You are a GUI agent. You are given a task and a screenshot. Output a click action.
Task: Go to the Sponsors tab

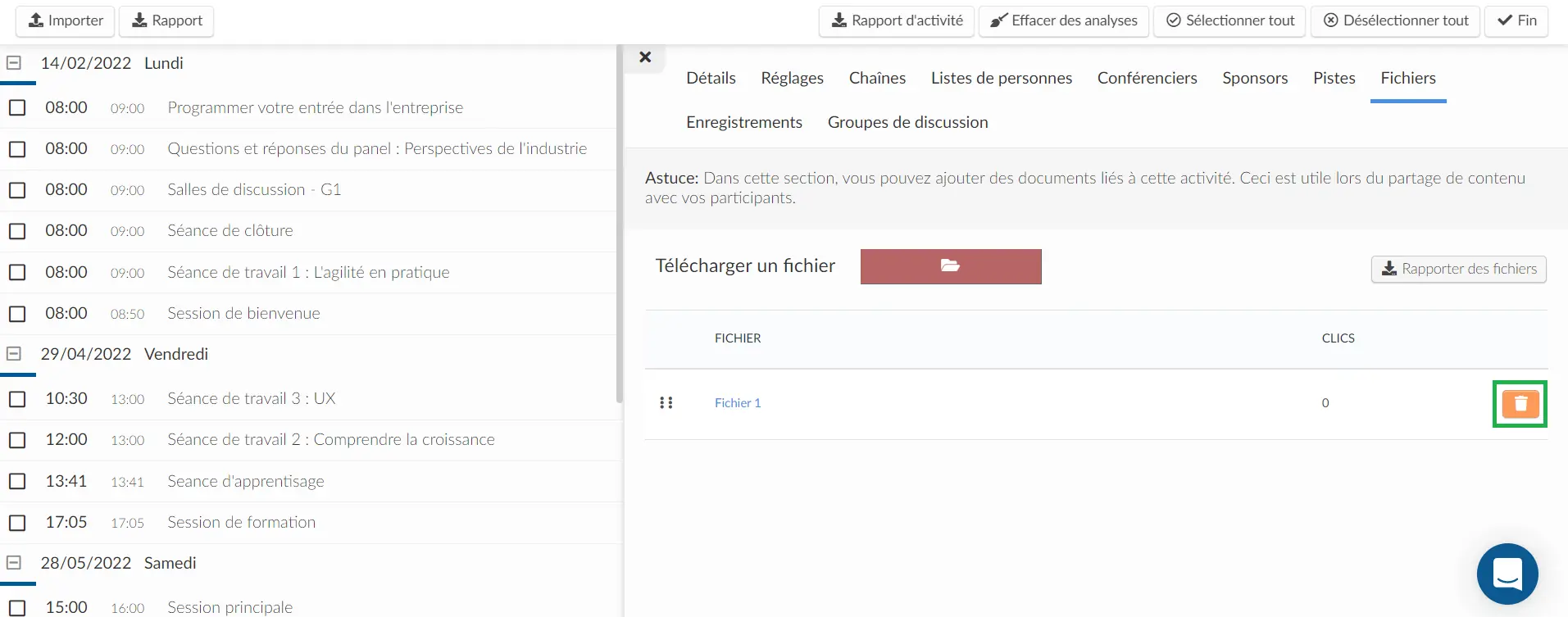coord(1255,78)
